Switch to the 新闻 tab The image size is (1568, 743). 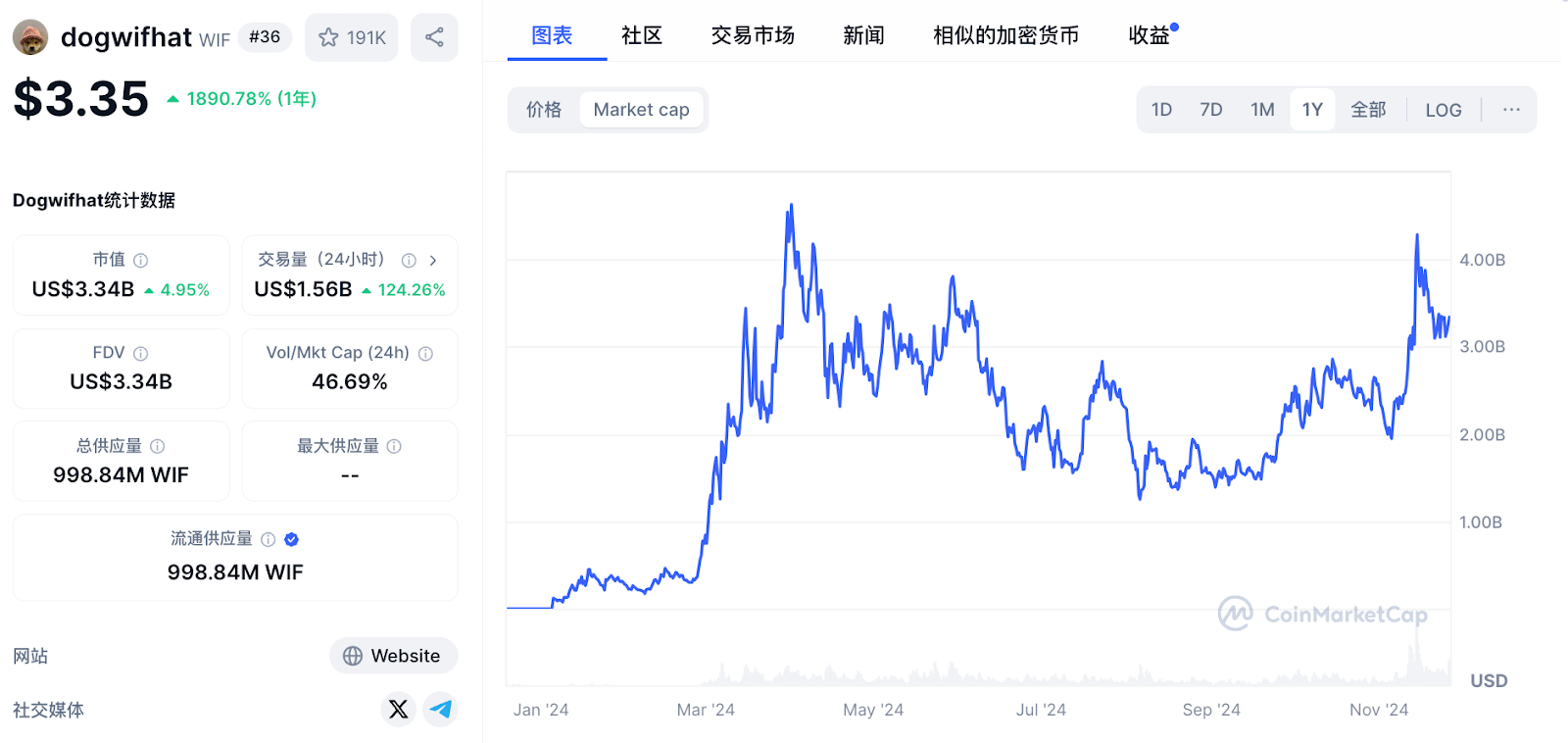coord(863,35)
